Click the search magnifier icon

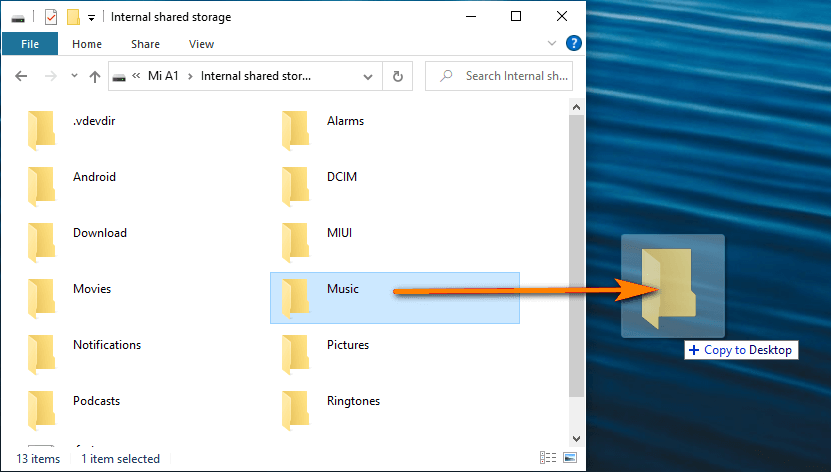click(x=446, y=76)
